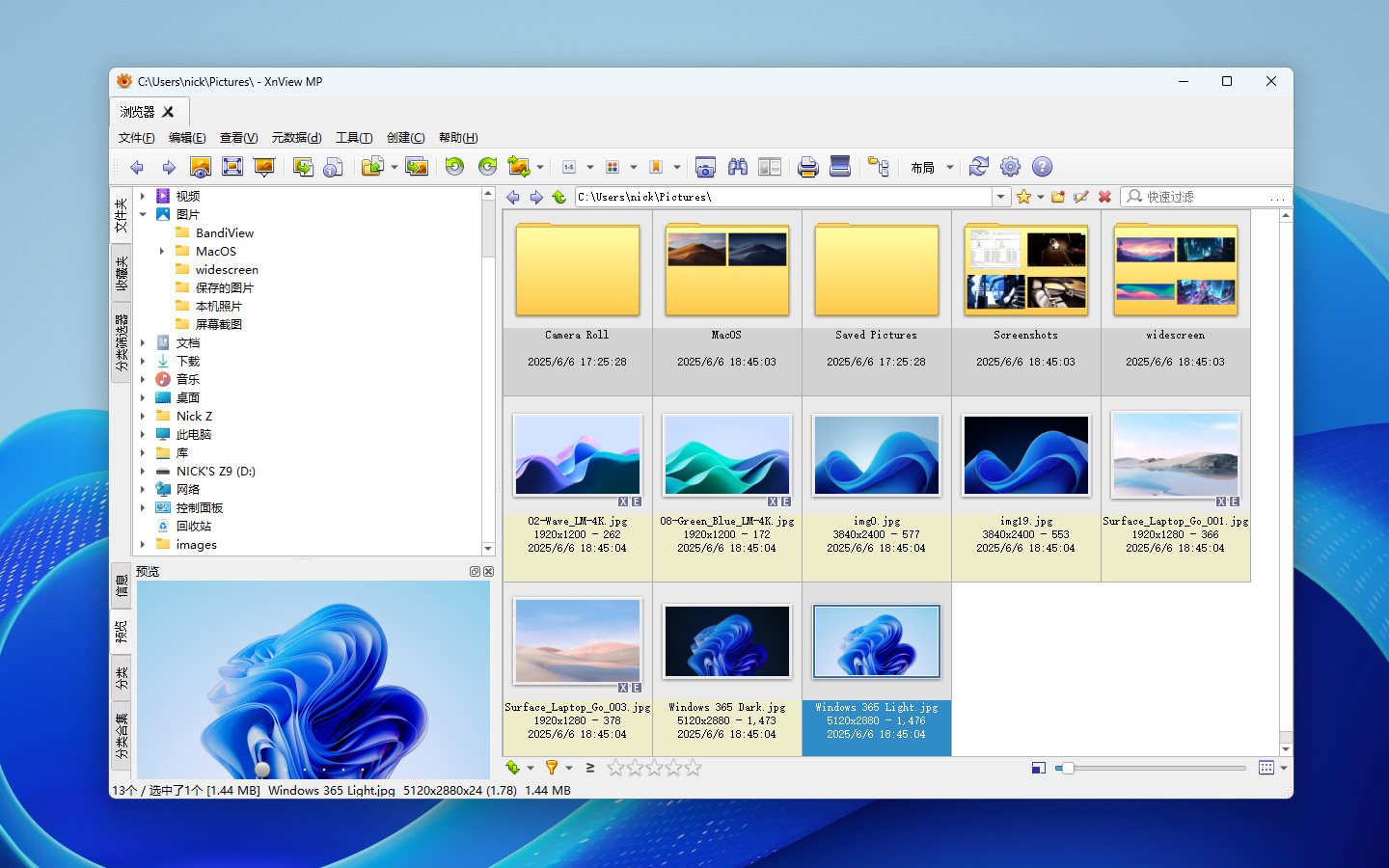
Task: Open the address bar path dropdown
Action: point(1000,197)
